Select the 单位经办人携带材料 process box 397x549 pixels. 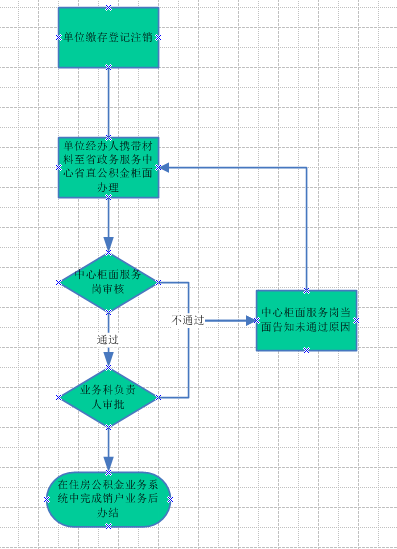click(x=109, y=168)
